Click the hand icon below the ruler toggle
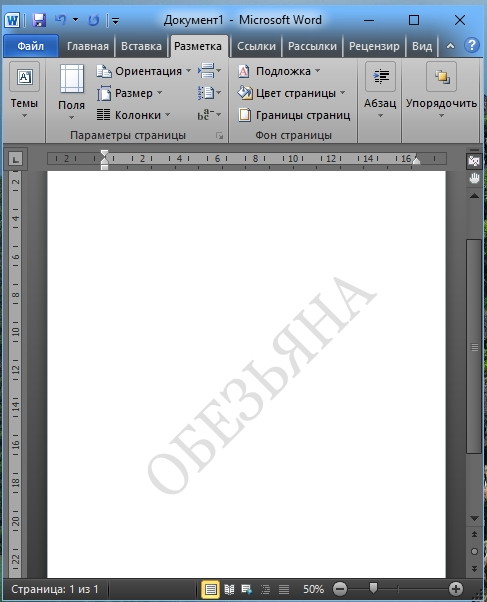Viewport: 487px width, 602px height. coord(474,178)
